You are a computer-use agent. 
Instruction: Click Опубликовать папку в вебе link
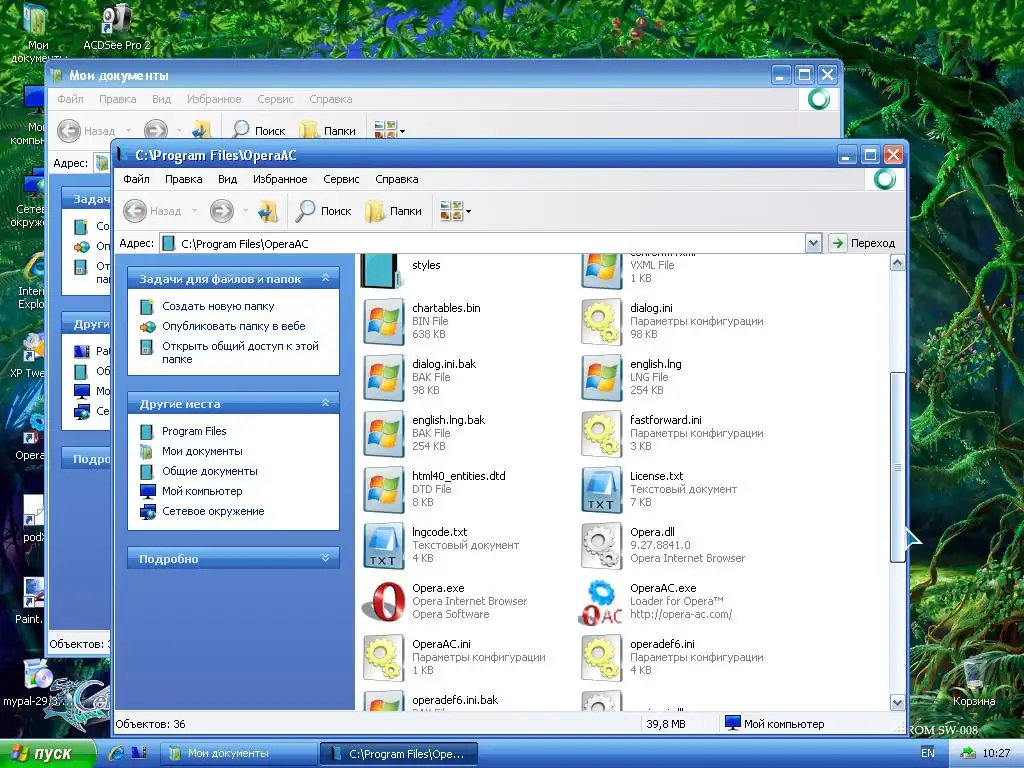[234, 326]
